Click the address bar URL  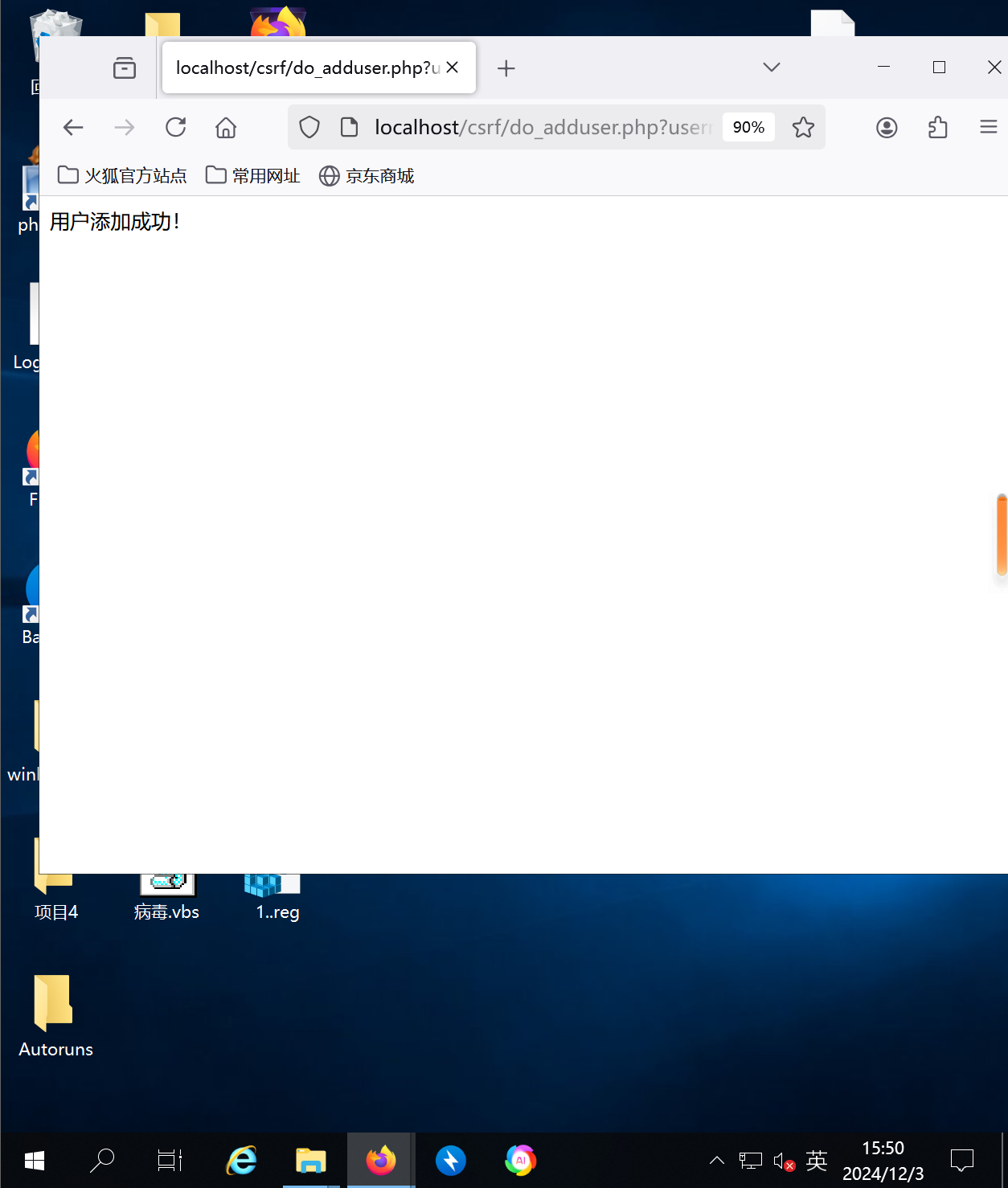point(543,127)
